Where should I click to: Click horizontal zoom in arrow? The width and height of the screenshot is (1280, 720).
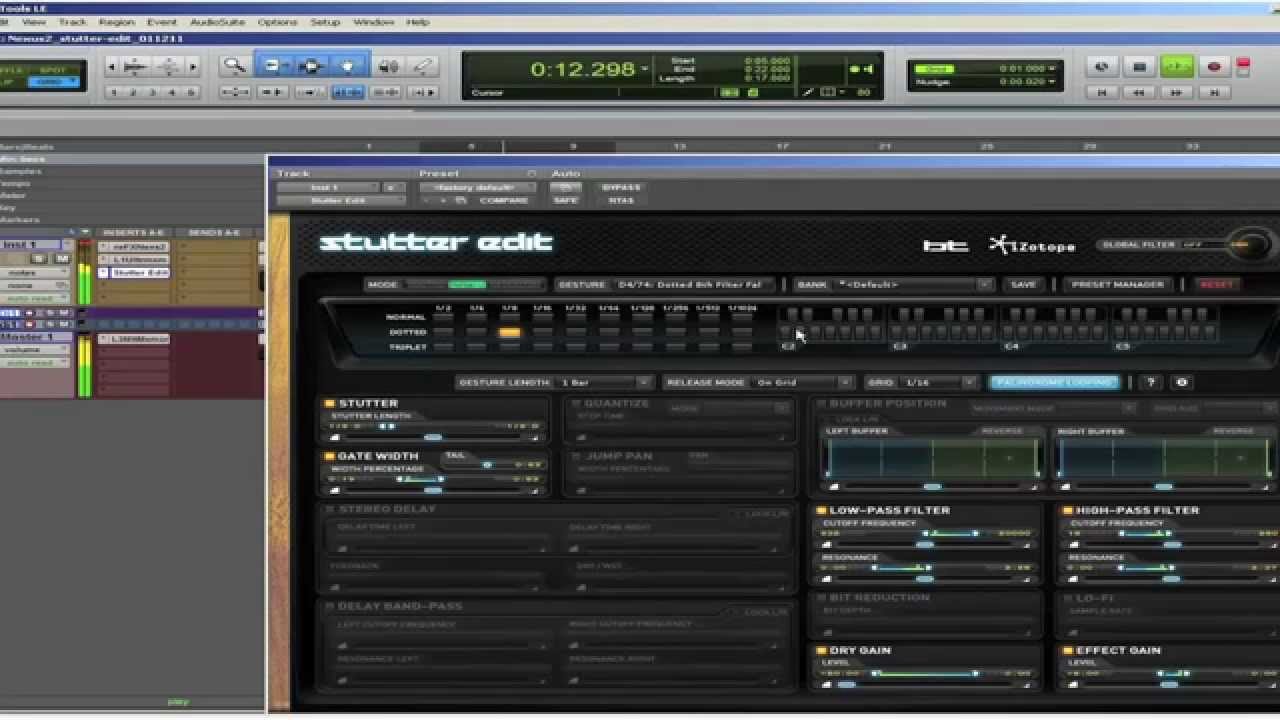193,66
